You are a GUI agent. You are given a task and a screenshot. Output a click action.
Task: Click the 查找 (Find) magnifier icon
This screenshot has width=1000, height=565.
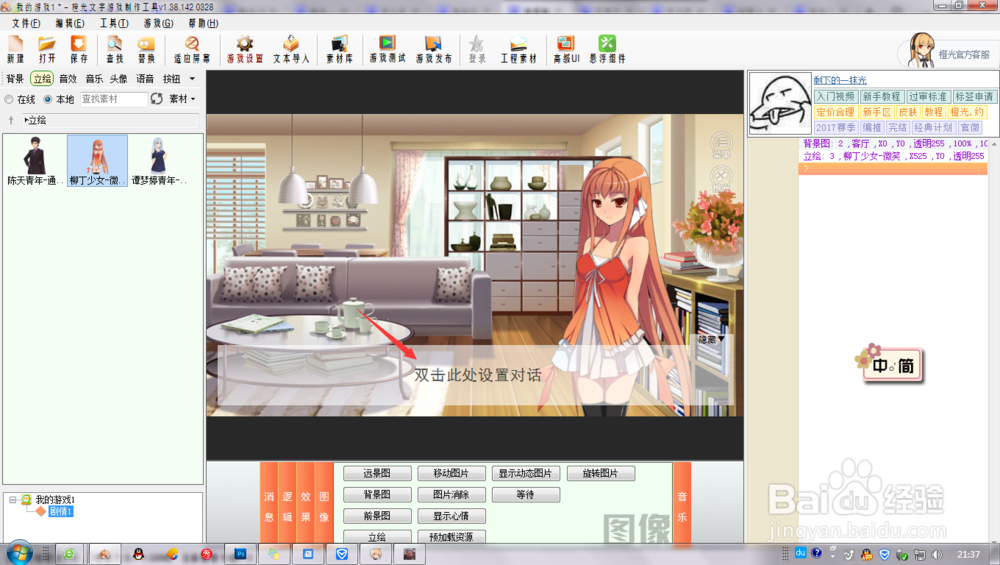pyautogui.click(x=115, y=49)
